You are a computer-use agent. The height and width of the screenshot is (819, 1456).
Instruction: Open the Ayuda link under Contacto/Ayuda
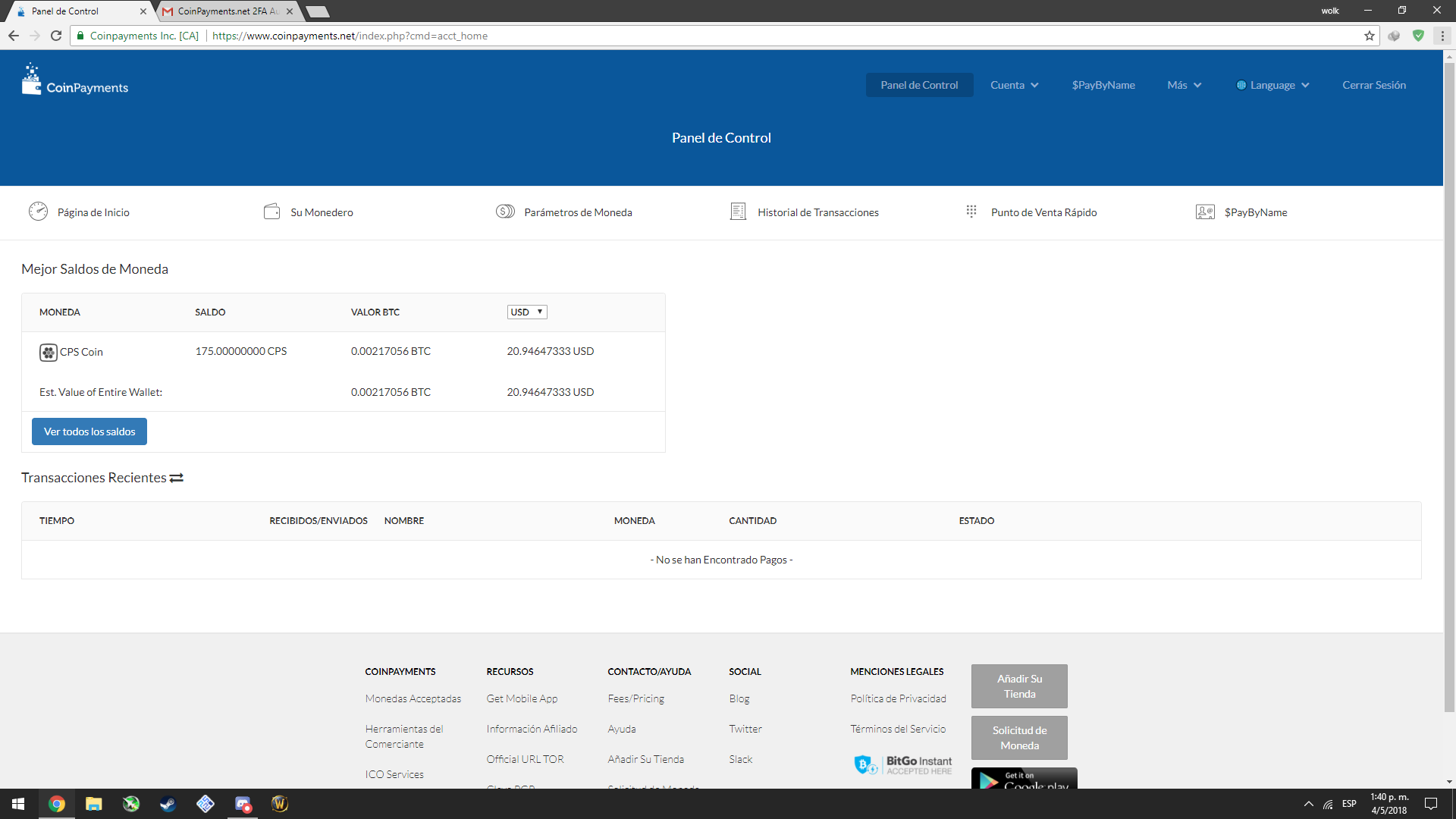(621, 729)
